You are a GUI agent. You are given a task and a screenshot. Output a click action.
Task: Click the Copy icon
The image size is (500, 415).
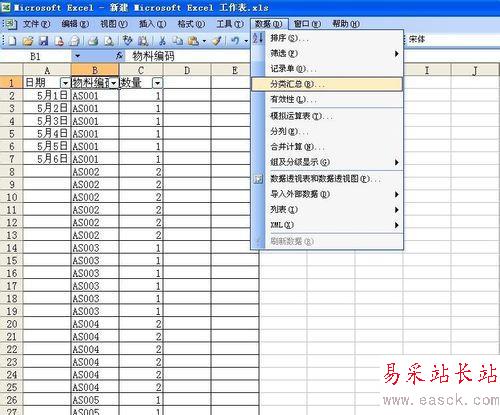pyautogui.click(x=178, y=41)
